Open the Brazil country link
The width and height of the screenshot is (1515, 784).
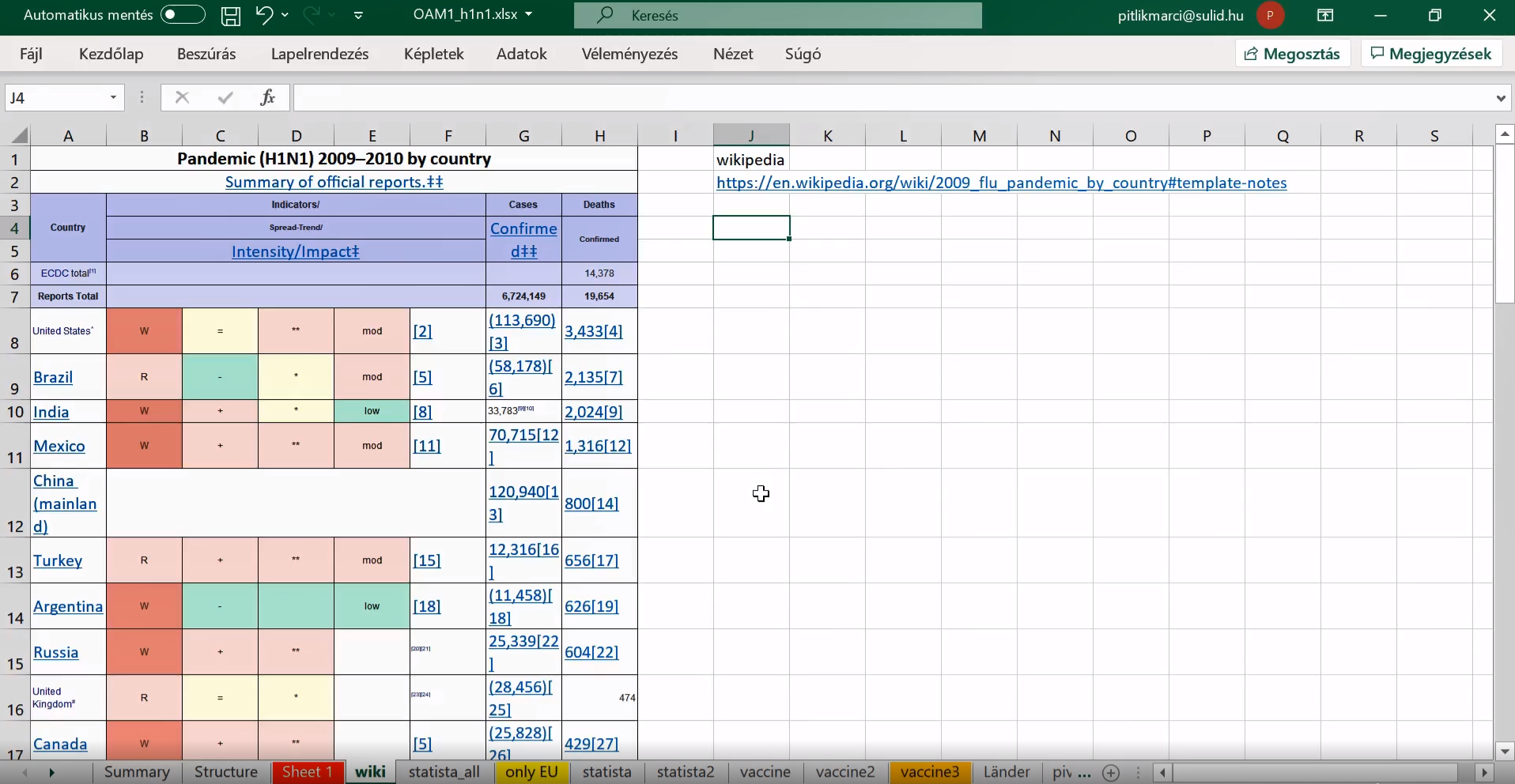[x=53, y=377]
